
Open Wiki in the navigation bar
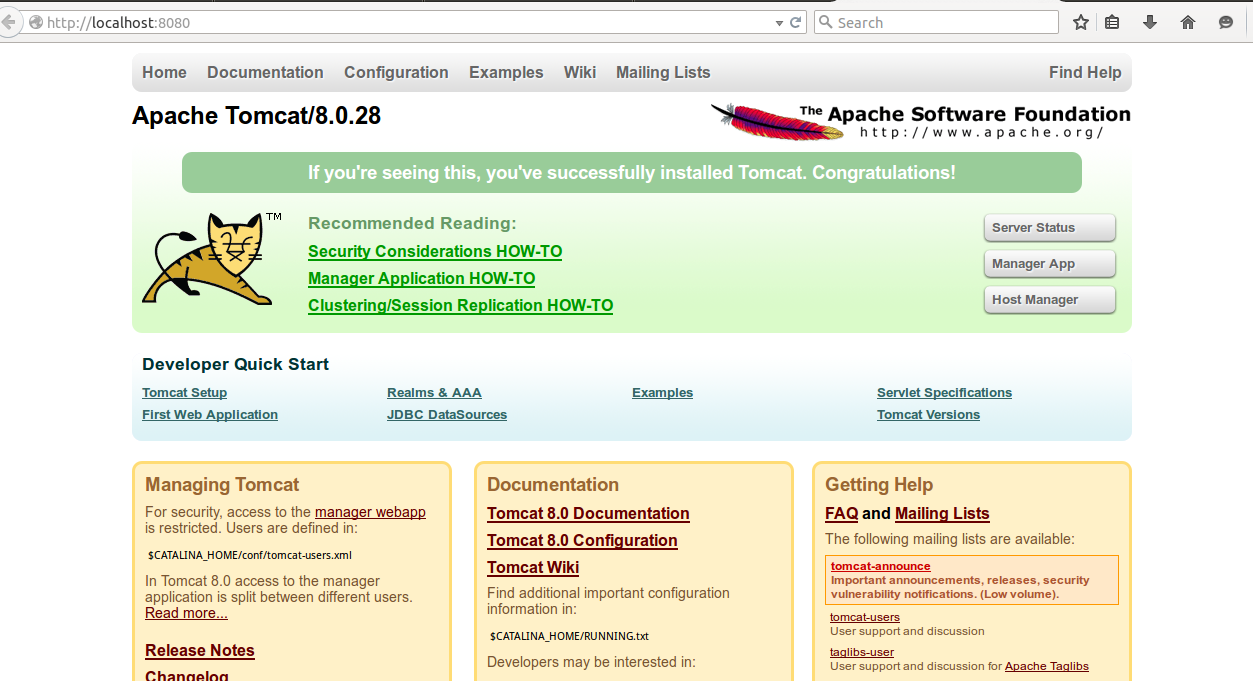580,73
